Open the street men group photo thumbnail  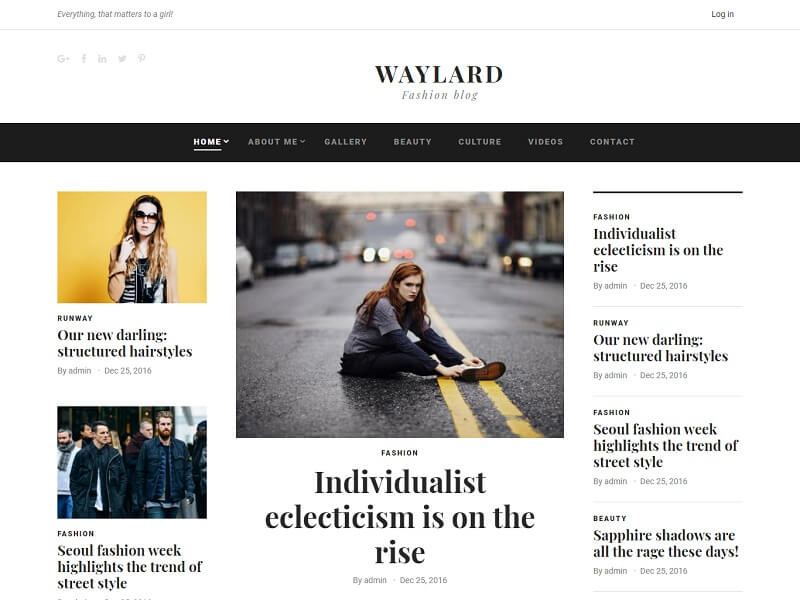click(132, 462)
